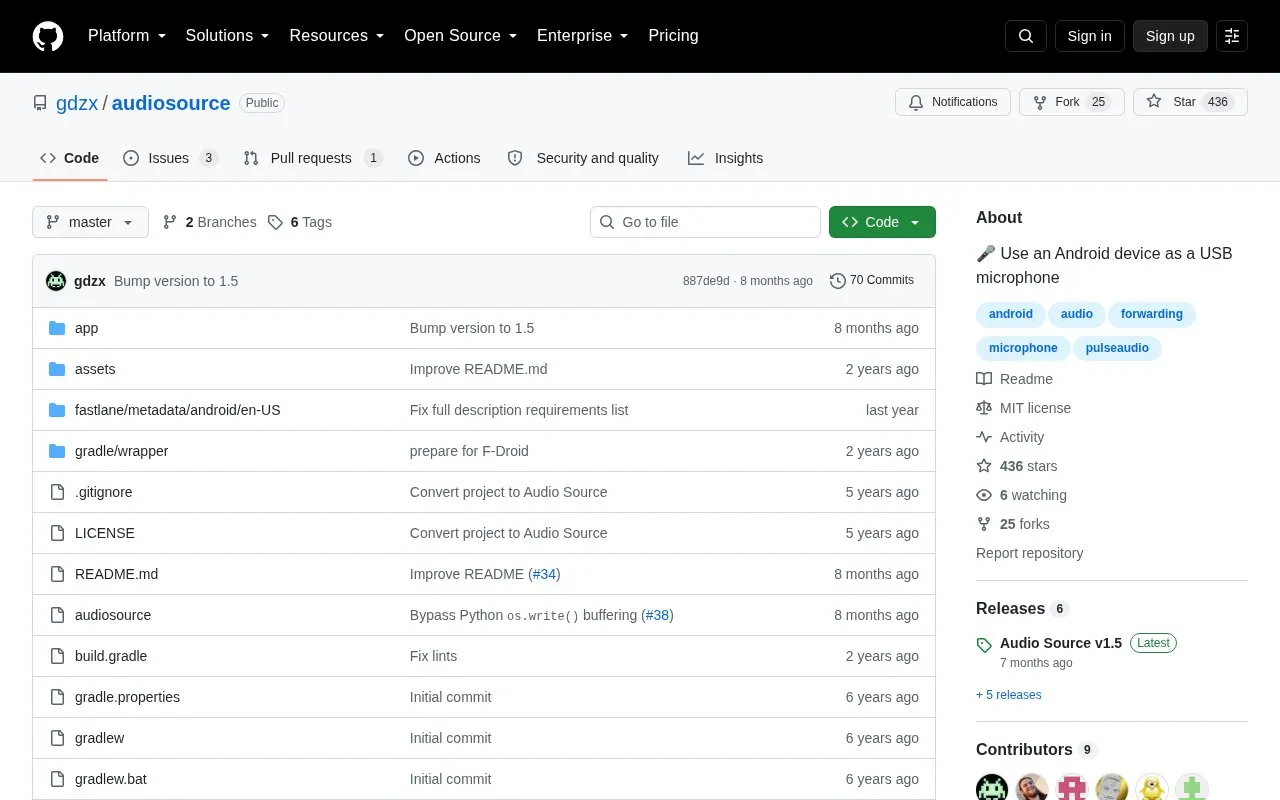Viewport: 1280px width, 800px height.
Task: Select the microphone topic tag
Action: coord(1023,348)
